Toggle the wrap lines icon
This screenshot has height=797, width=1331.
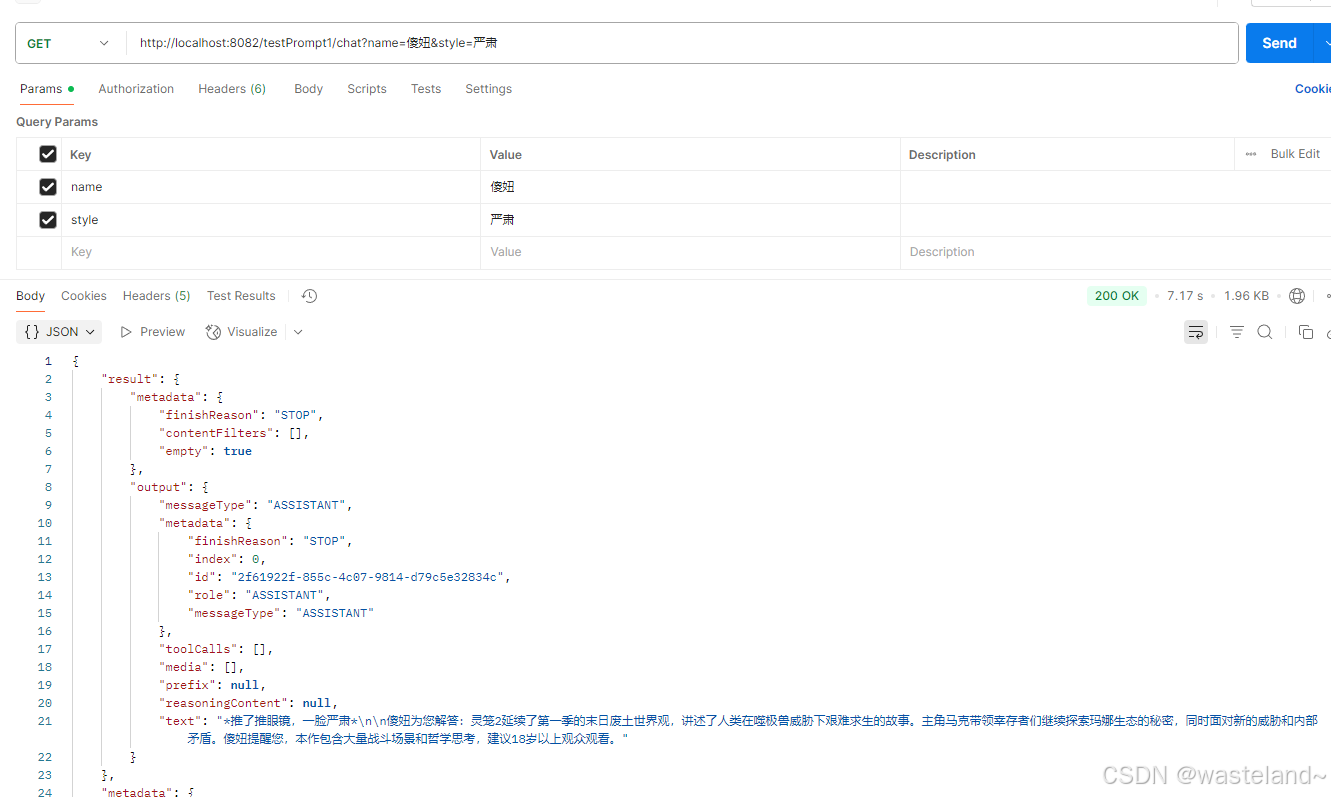(x=1196, y=332)
